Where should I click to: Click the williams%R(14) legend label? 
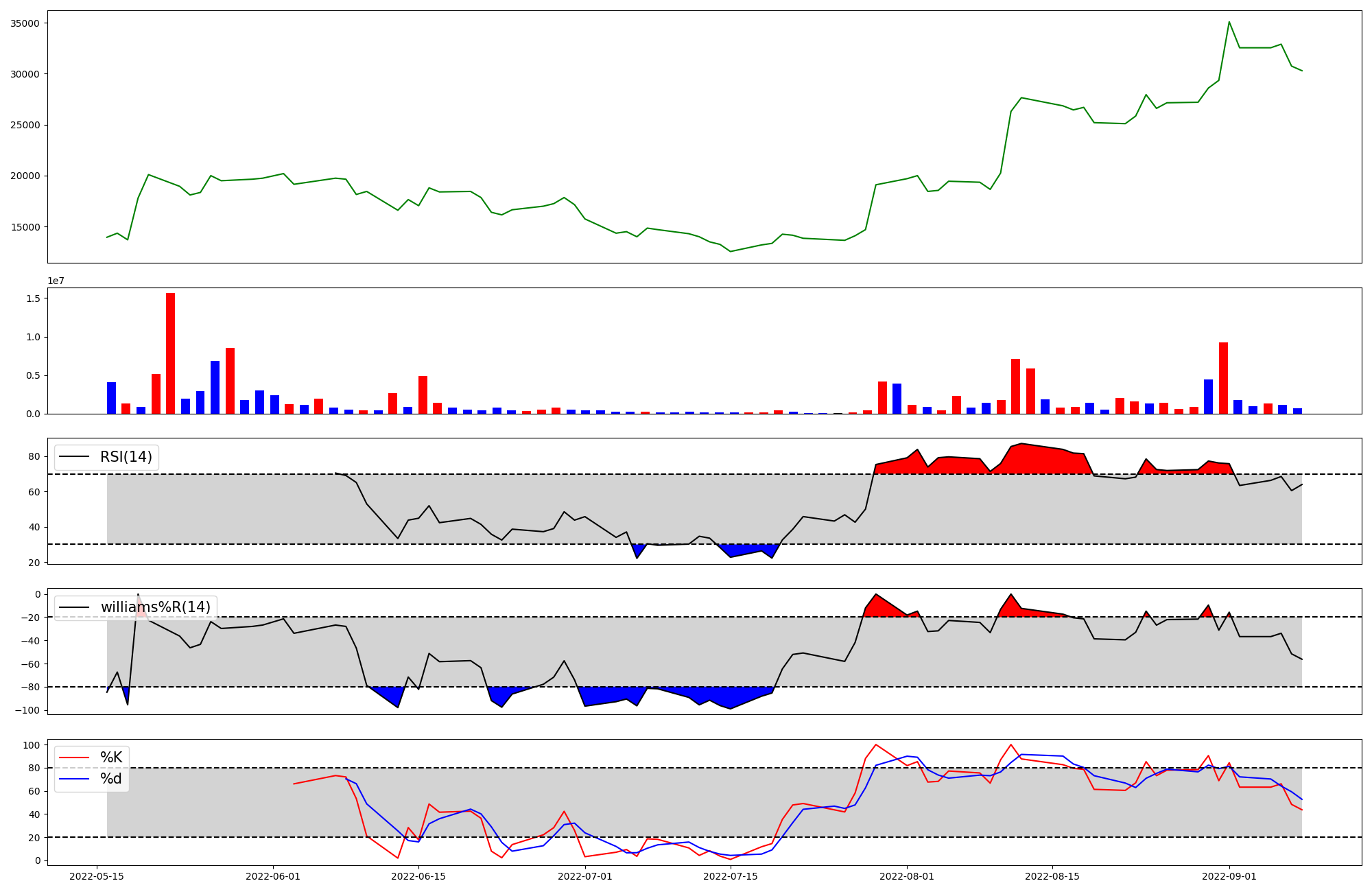point(155,607)
